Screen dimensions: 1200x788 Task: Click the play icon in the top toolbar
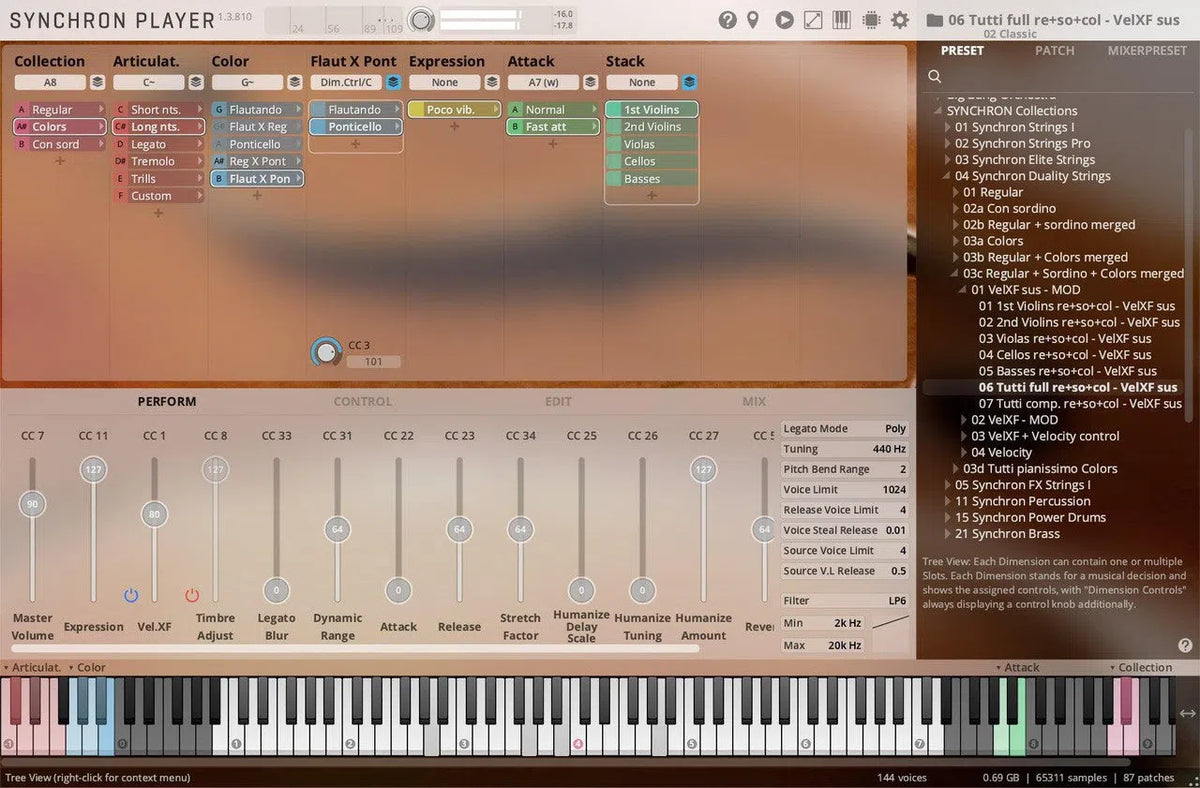(784, 19)
